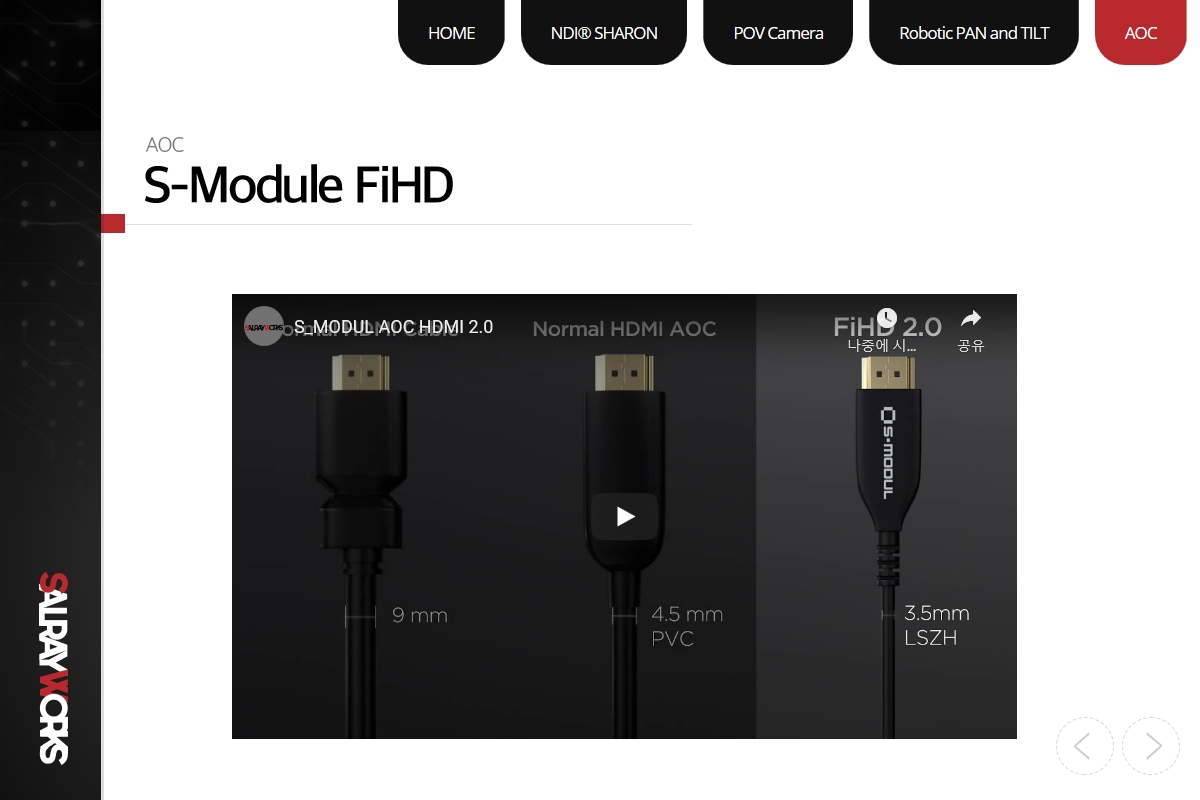Click the 3.5mm LSZH label in video
The height and width of the screenshot is (800, 1200).
[937, 625]
